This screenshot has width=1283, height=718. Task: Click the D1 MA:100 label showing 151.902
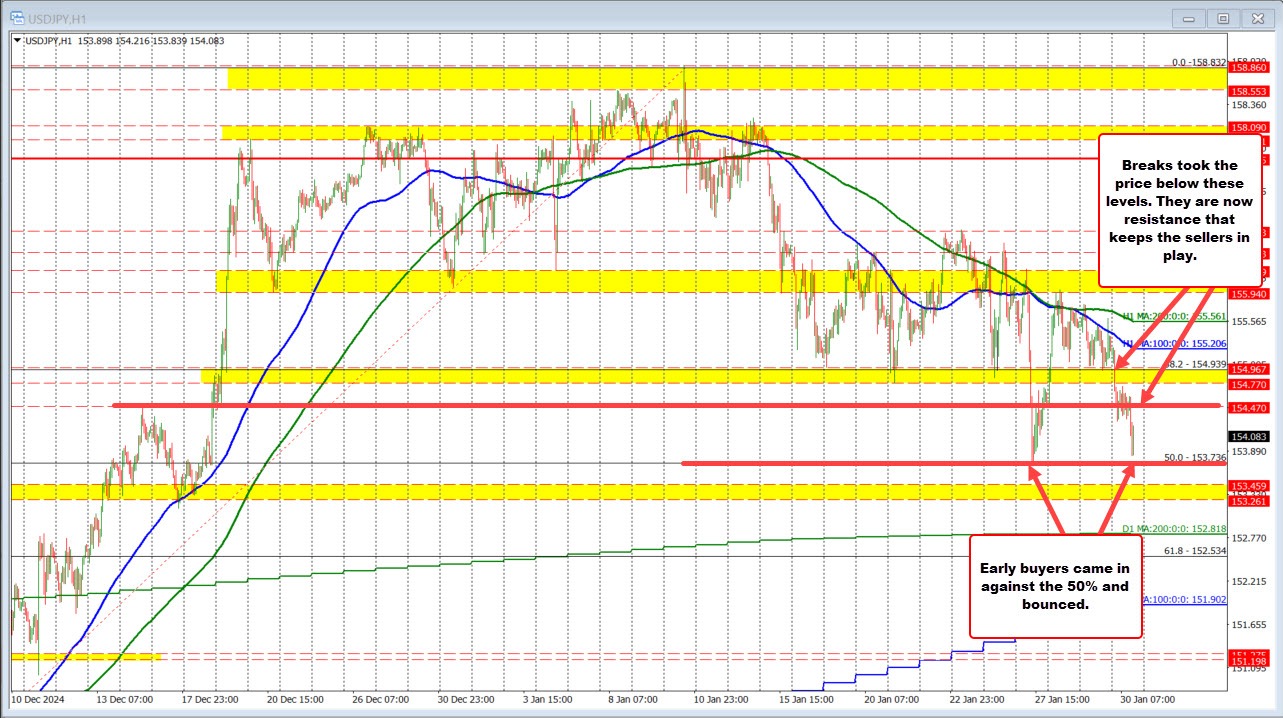tap(1185, 597)
